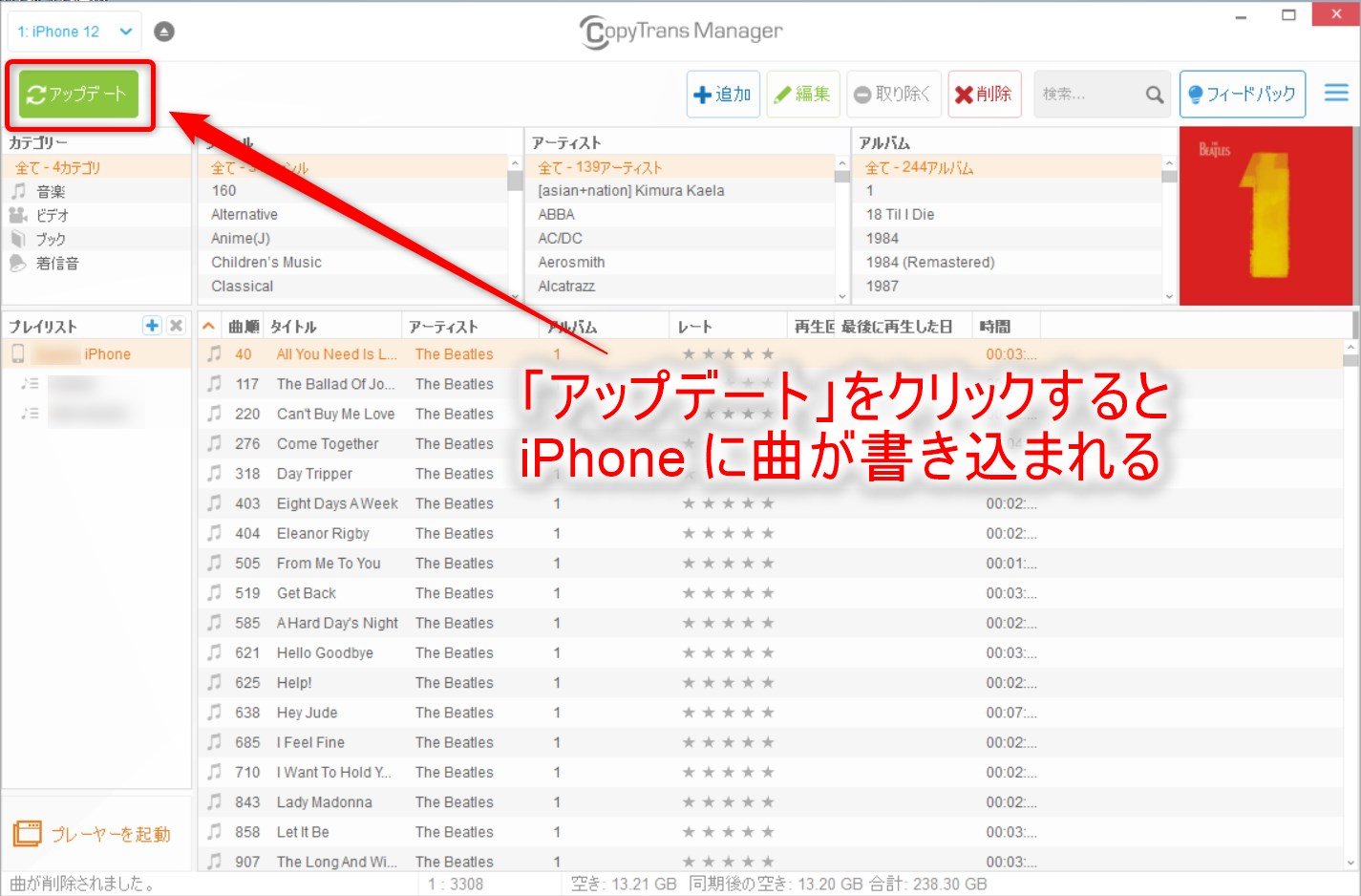The image size is (1361, 896).
Task: Create a new playlist with the plus icon
Action: pos(152,325)
